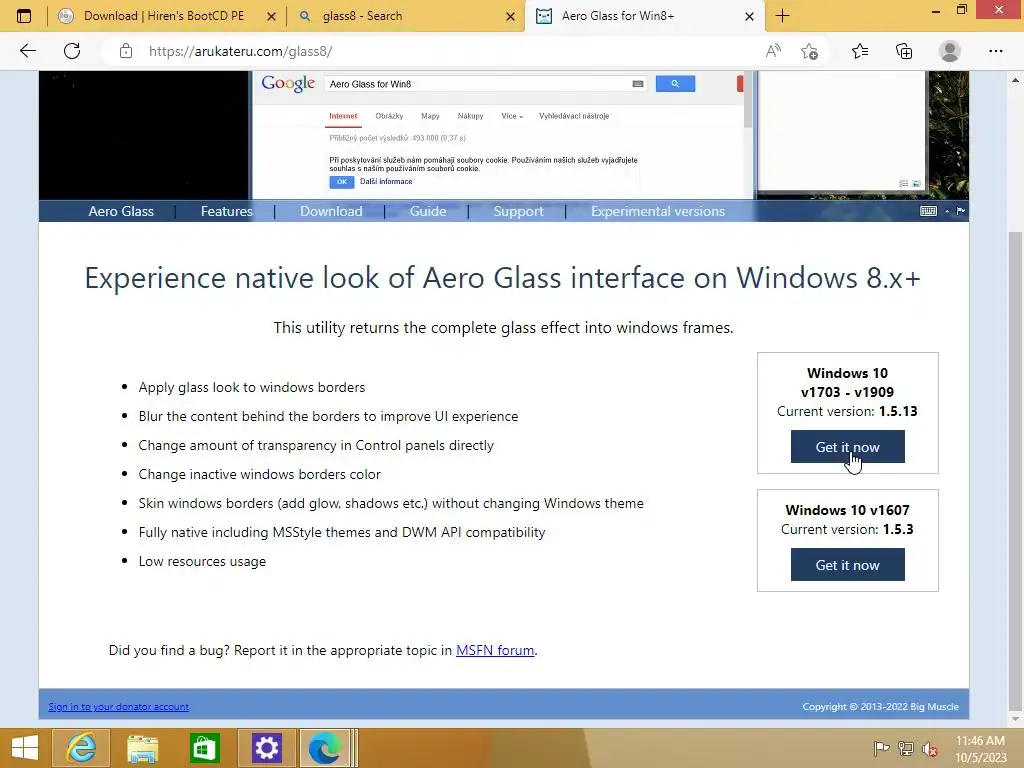Image resolution: width=1024 pixels, height=768 pixels.
Task: Click 'Apply glass look to windows borders' text
Action: tap(251, 387)
